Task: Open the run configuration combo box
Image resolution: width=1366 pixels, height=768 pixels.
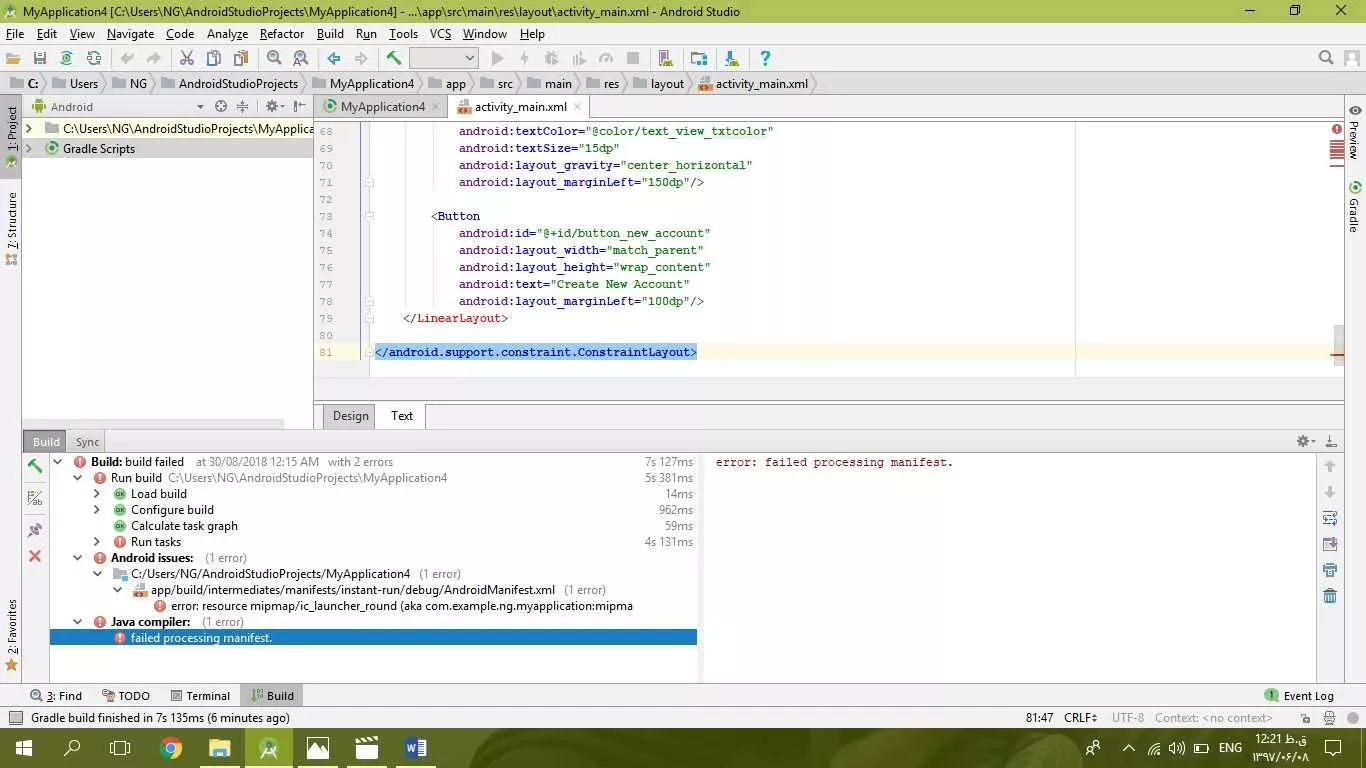Action: (443, 59)
